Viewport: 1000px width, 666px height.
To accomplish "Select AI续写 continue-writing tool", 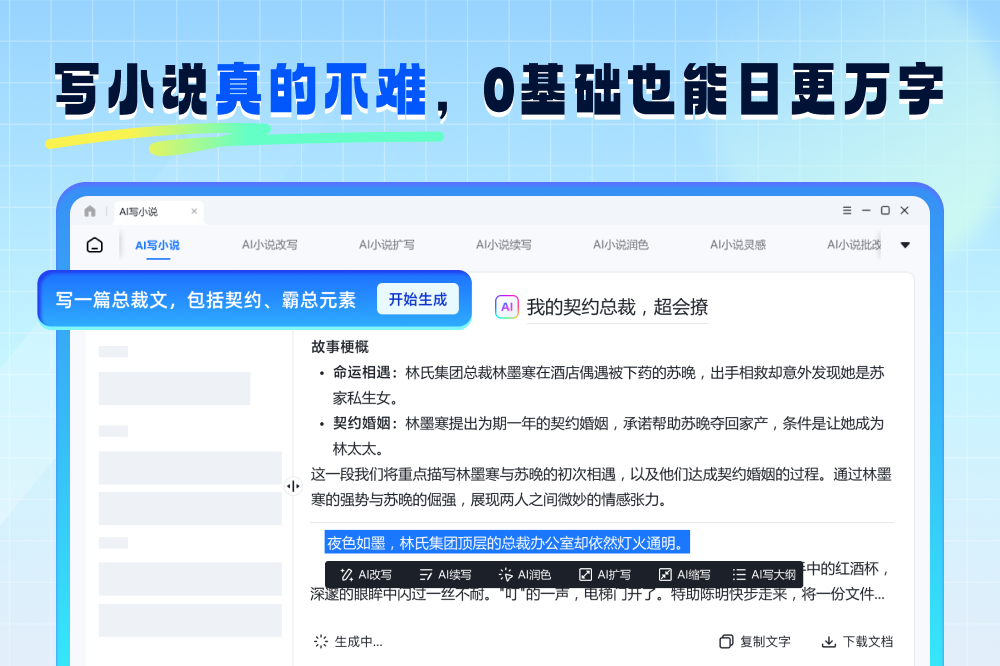I will click(x=445, y=575).
